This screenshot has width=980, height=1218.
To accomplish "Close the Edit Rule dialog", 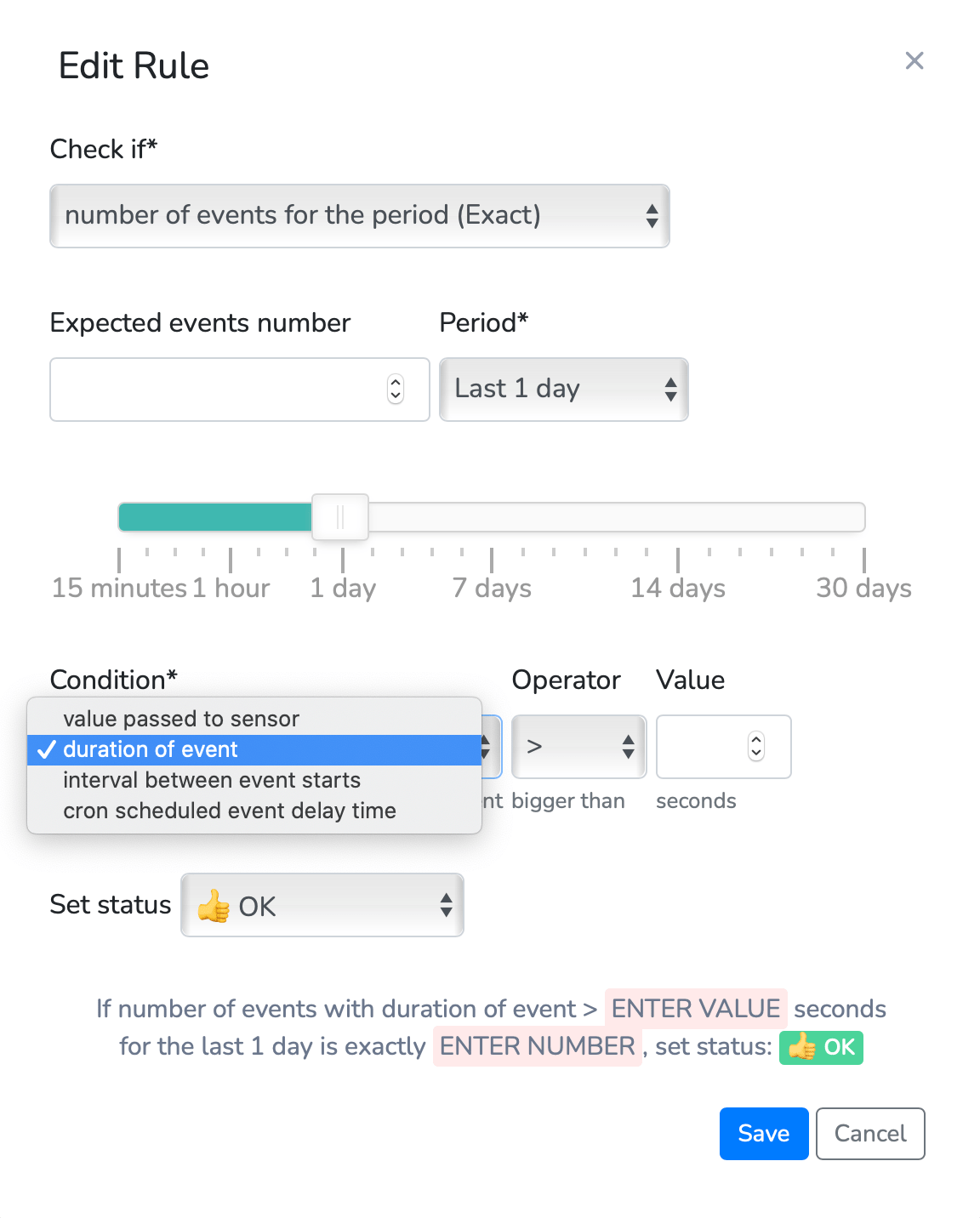I will tap(914, 60).
